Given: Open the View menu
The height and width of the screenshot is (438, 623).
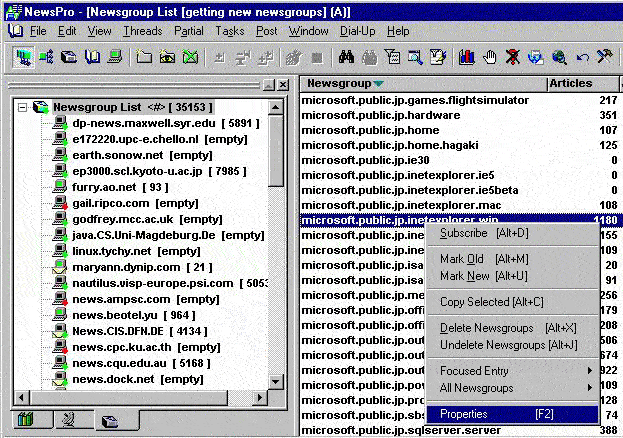Looking at the screenshot, I should (x=99, y=31).
